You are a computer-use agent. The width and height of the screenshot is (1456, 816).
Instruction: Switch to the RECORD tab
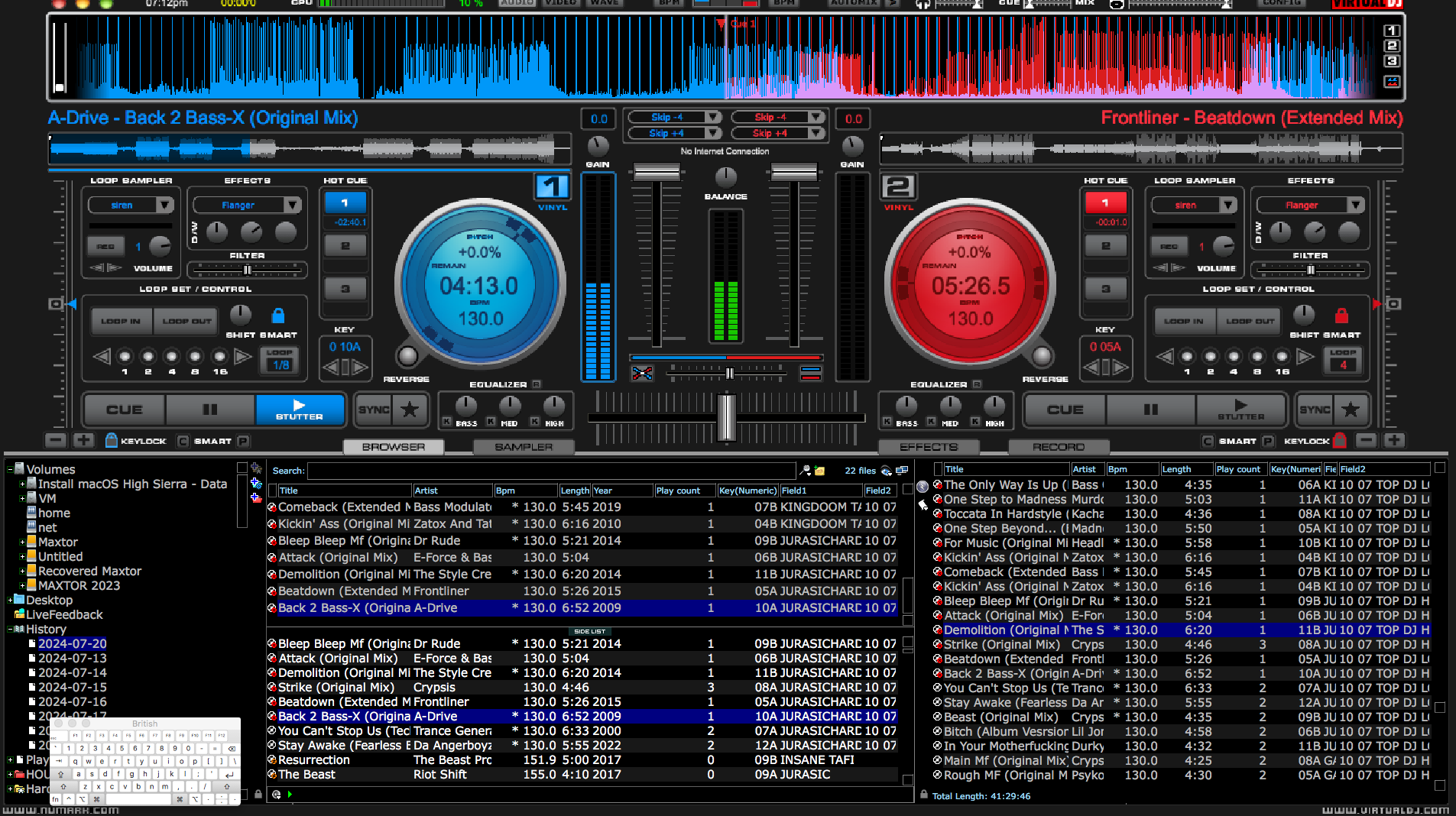[1059, 447]
